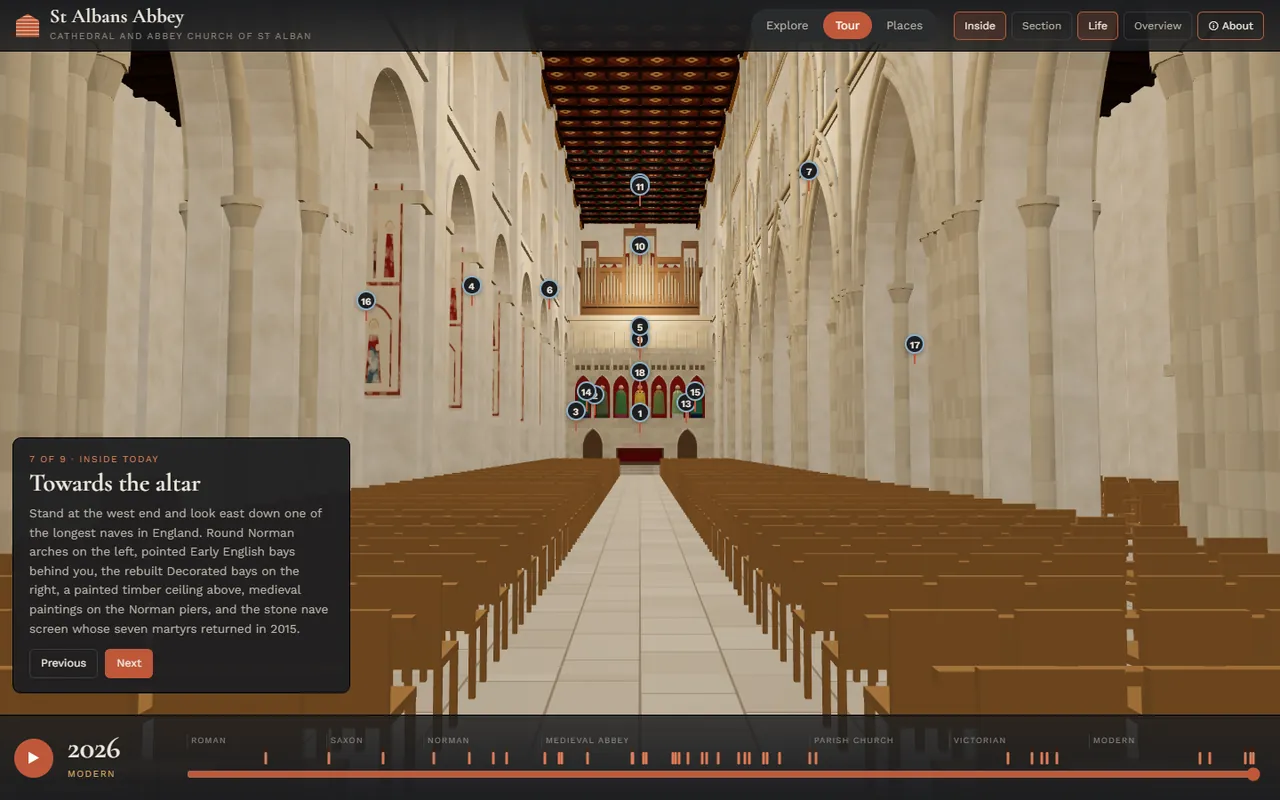Screen dimensions: 1280x800
Task: Click the timeline slider handle at 2026
Action: click(x=1253, y=774)
